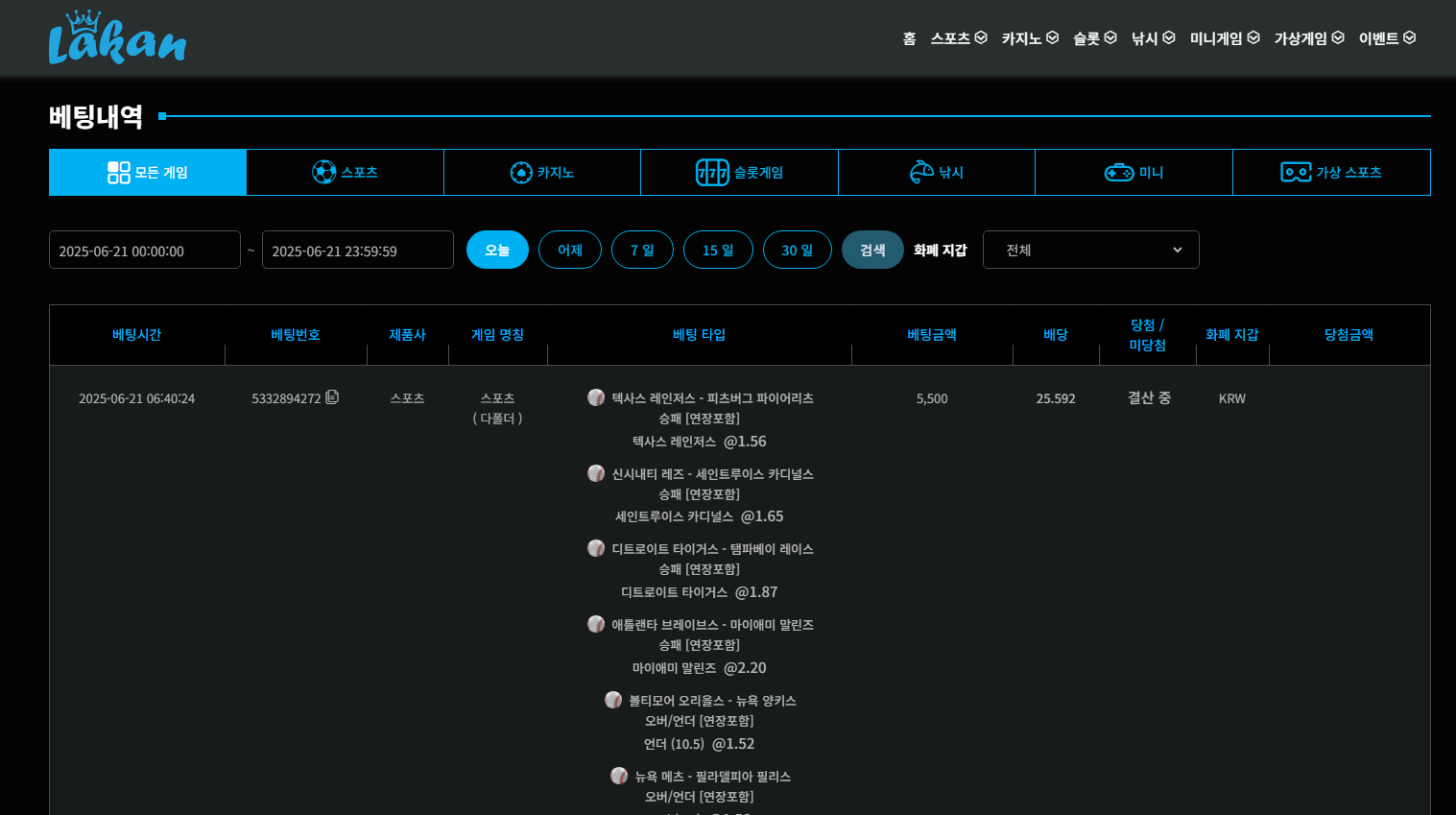Click the Lakan crown logo

tap(117, 38)
